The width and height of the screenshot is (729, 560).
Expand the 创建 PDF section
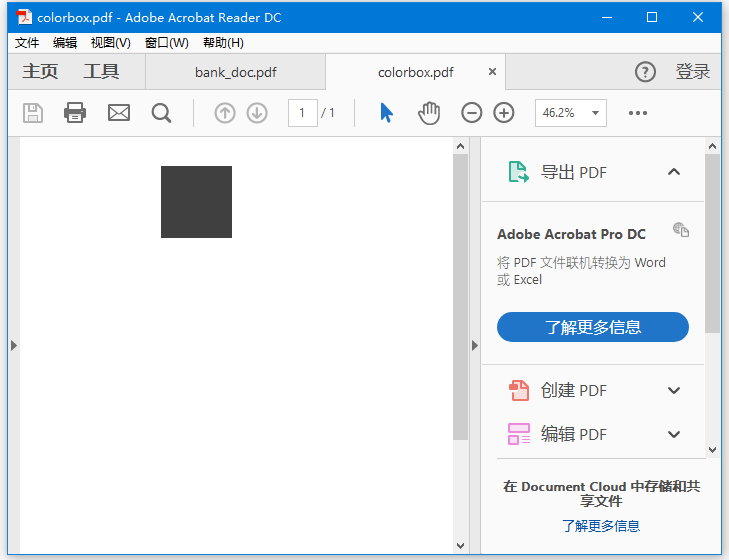coord(674,391)
